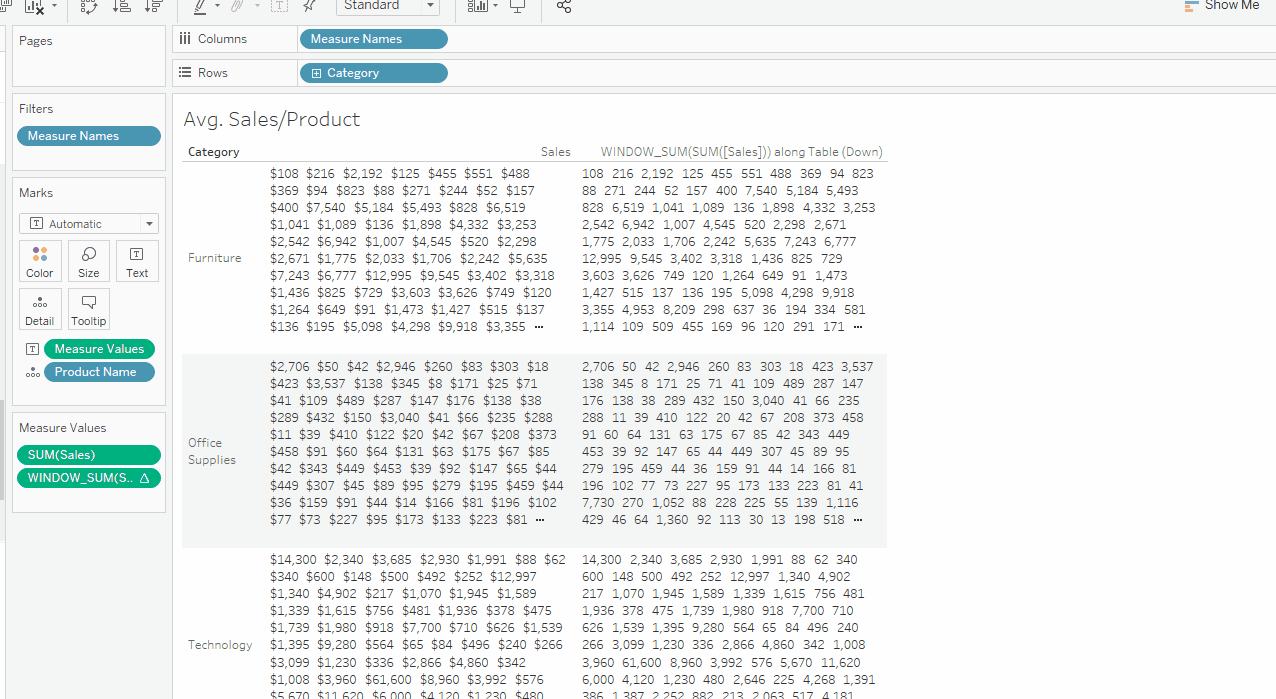Select the WINDOW_SUM measure pill
This screenshot has width=1276, height=699.
(x=89, y=478)
